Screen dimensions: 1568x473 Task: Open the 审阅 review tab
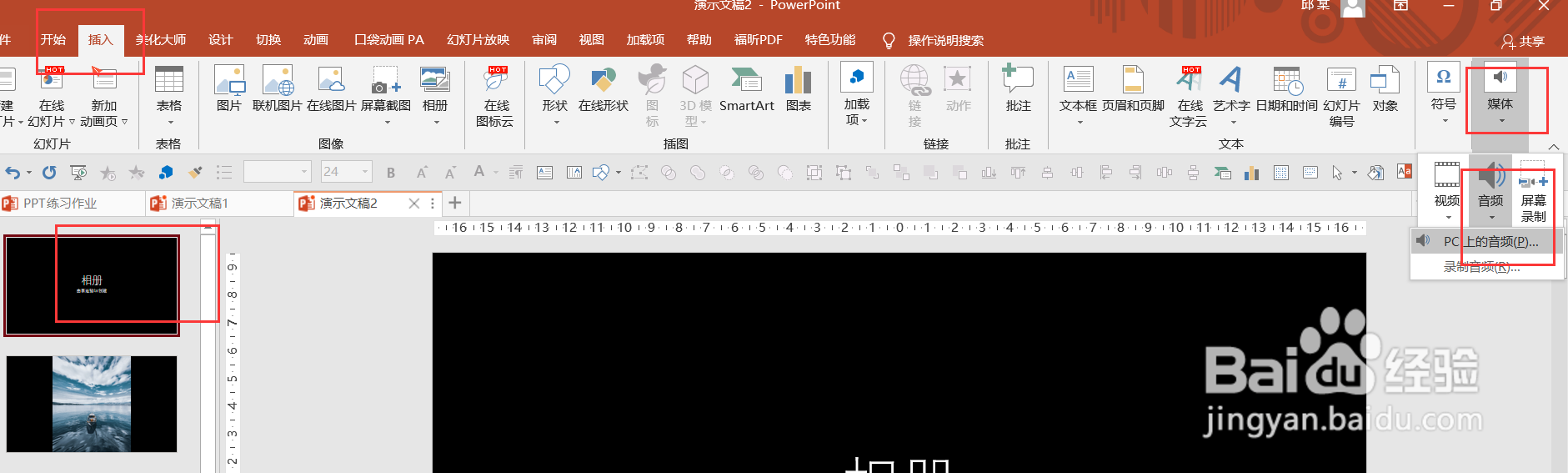tap(544, 40)
